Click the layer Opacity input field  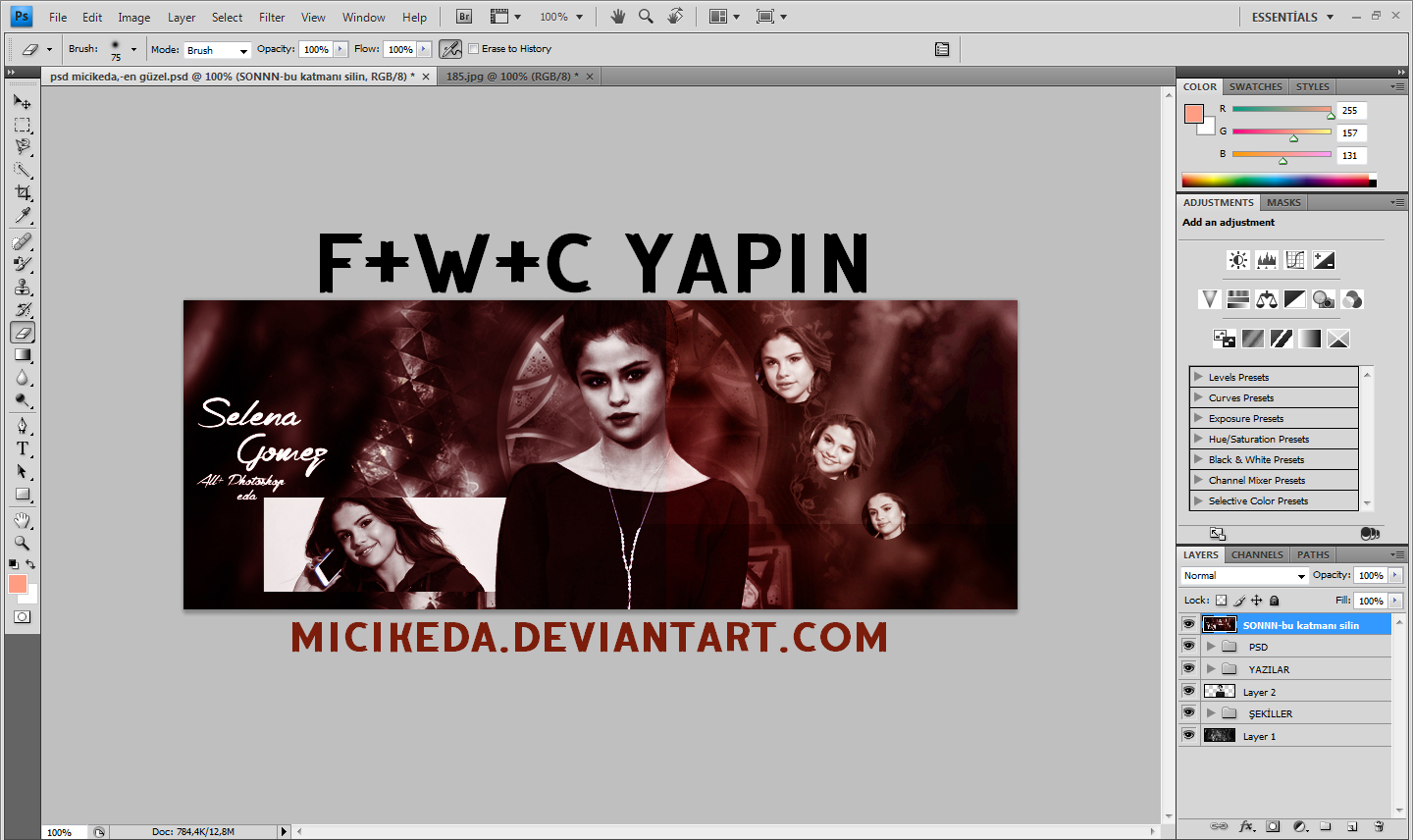pyautogui.click(x=1371, y=576)
